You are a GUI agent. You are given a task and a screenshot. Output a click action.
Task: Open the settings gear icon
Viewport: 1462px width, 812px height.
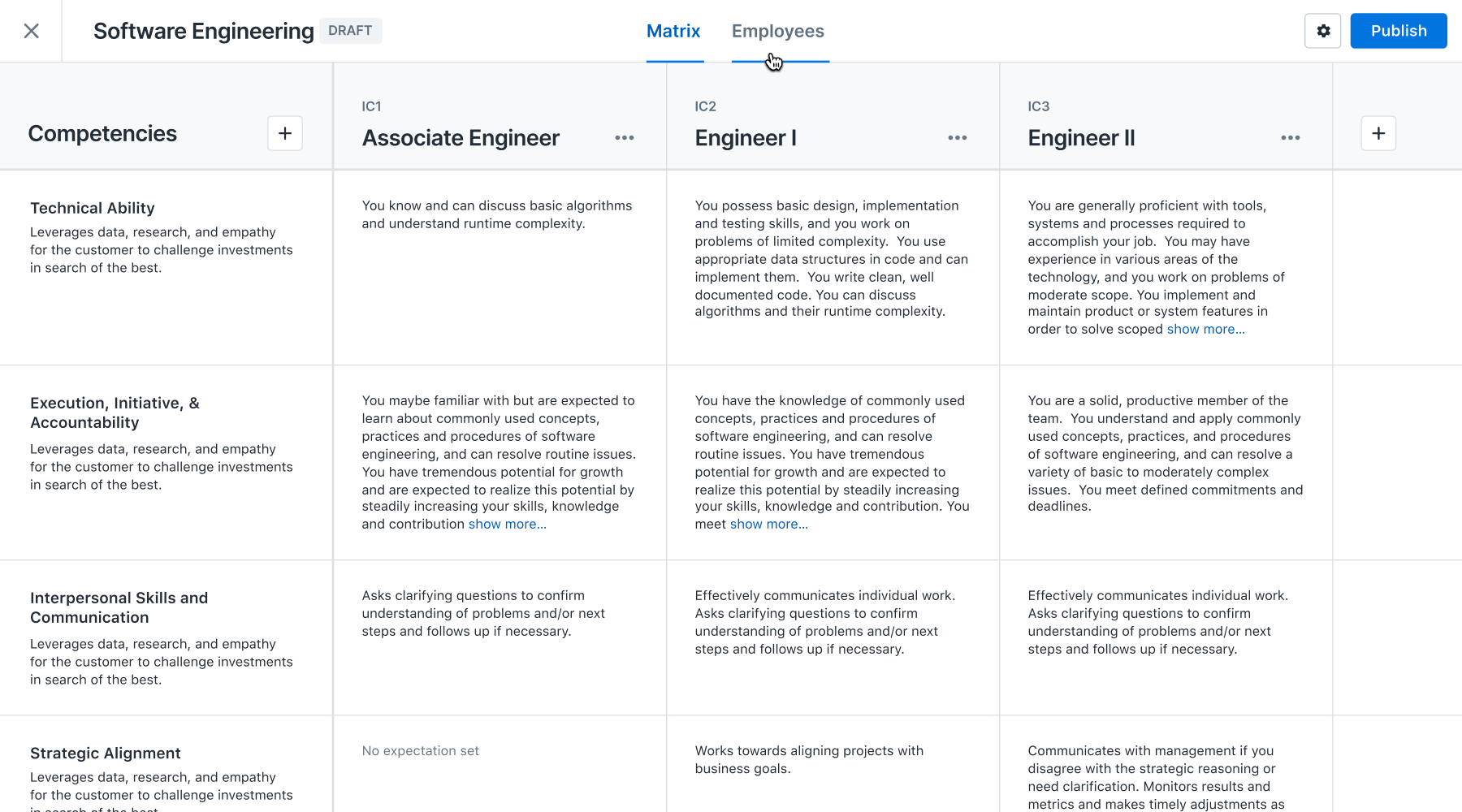pyautogui.click(x=1322, y=30)
